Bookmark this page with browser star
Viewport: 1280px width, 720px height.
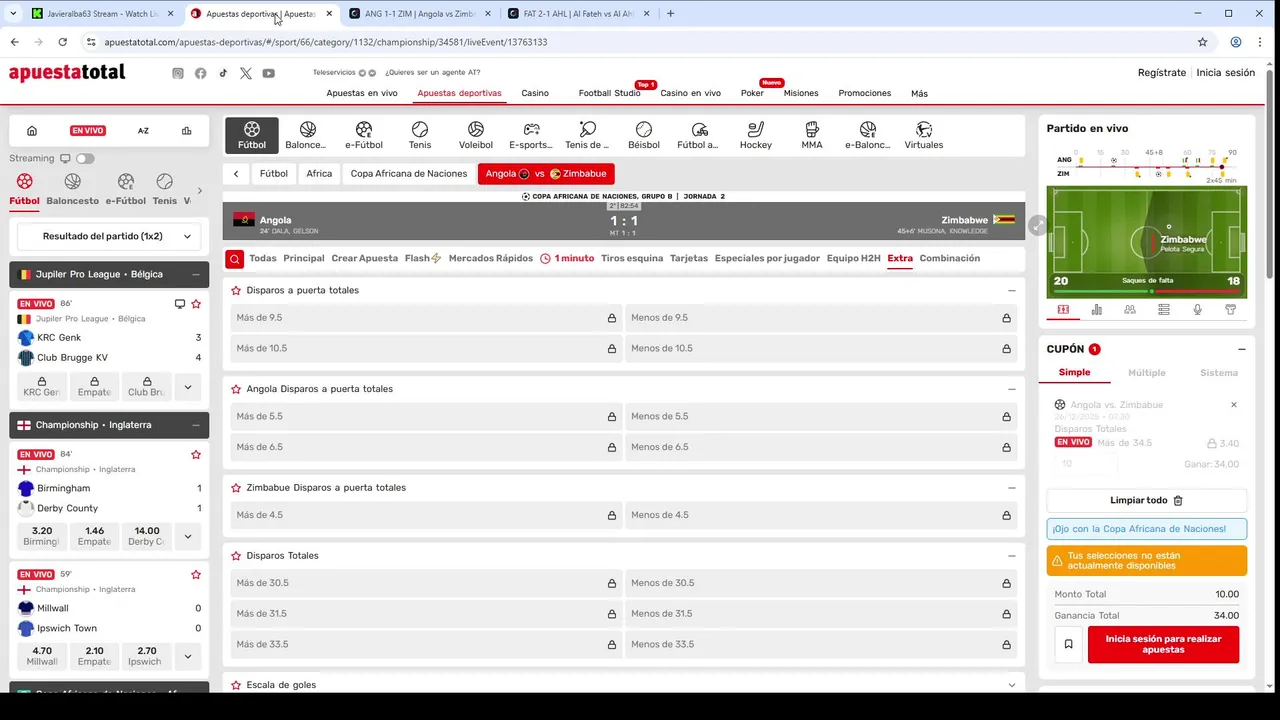point(1202,42)
